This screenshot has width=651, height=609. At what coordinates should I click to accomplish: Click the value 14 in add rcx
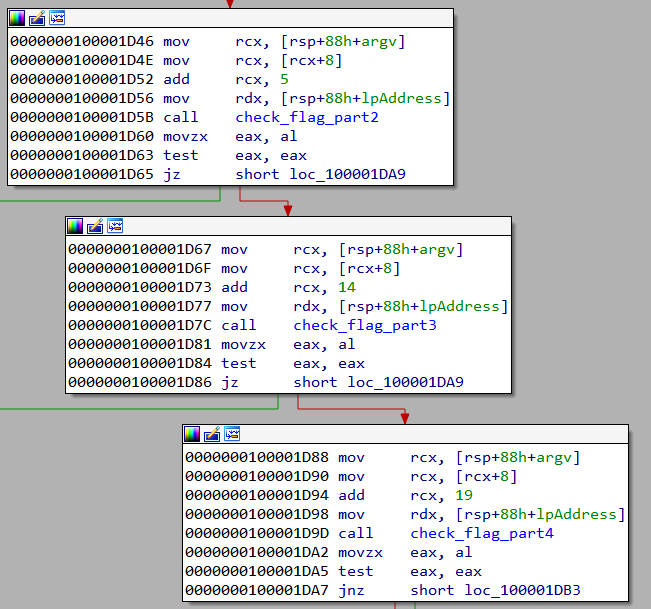coord(347,287)
